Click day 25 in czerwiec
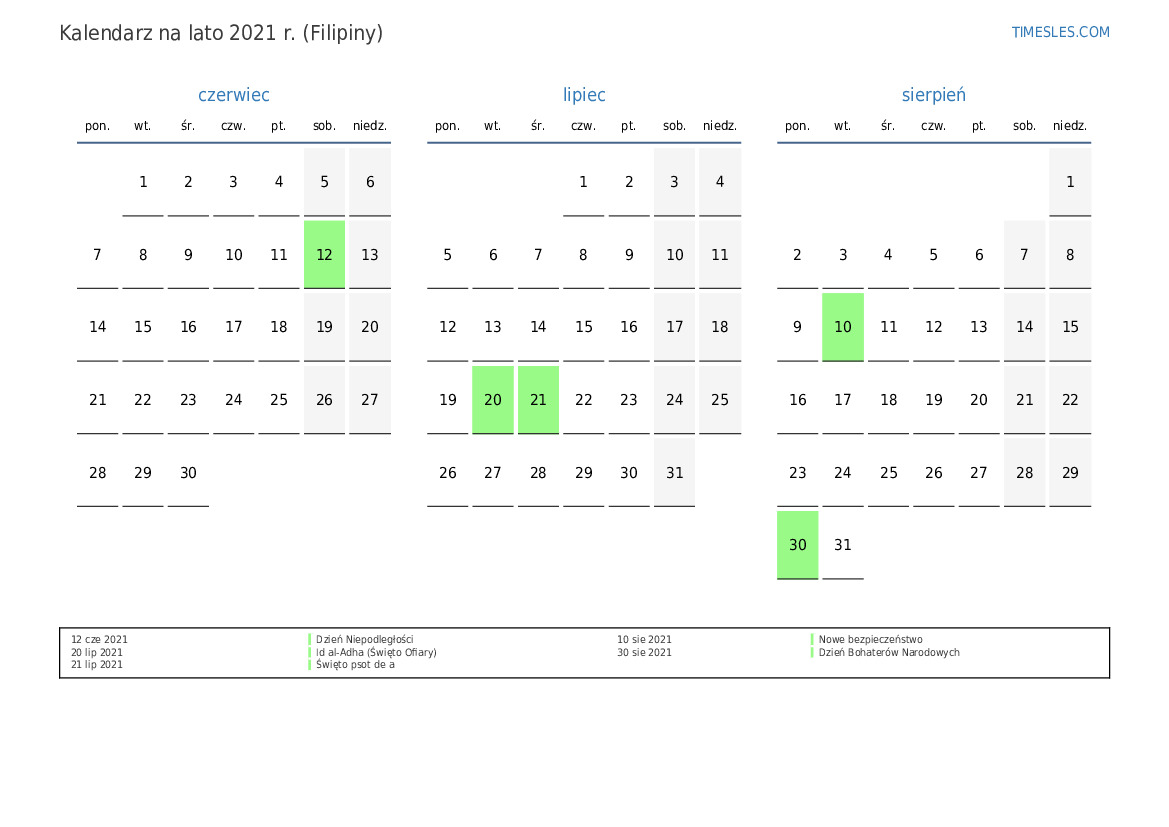This screenshot has height=827, width=1169. pos(279,400)
